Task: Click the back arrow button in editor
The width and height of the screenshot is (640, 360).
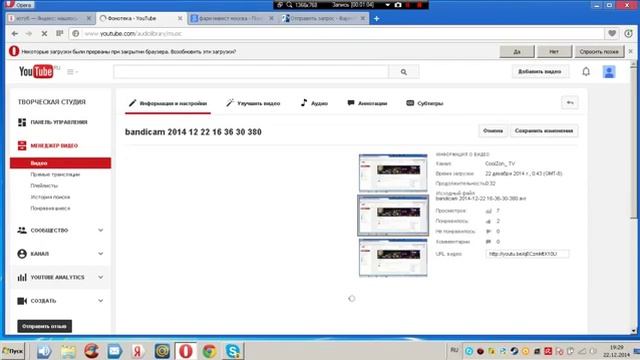Action: [x=570, y=103]
